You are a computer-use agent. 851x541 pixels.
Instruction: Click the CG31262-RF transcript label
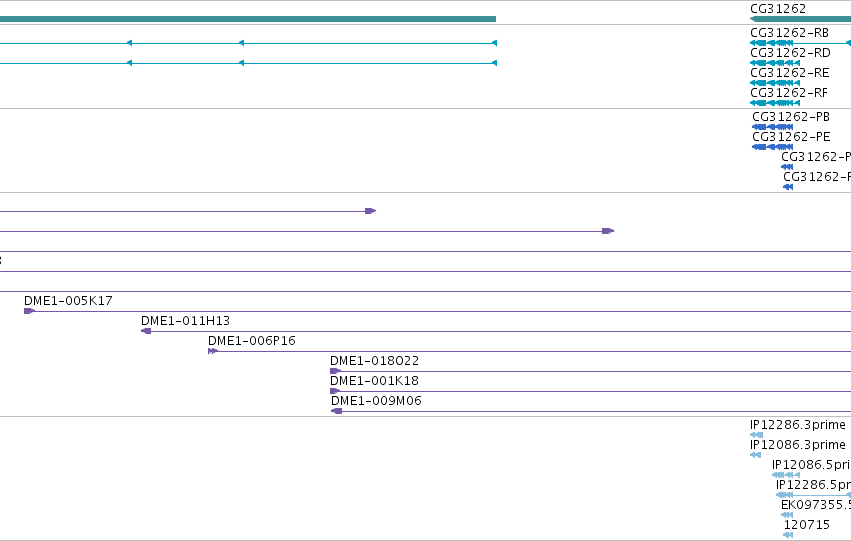[789, 93]
